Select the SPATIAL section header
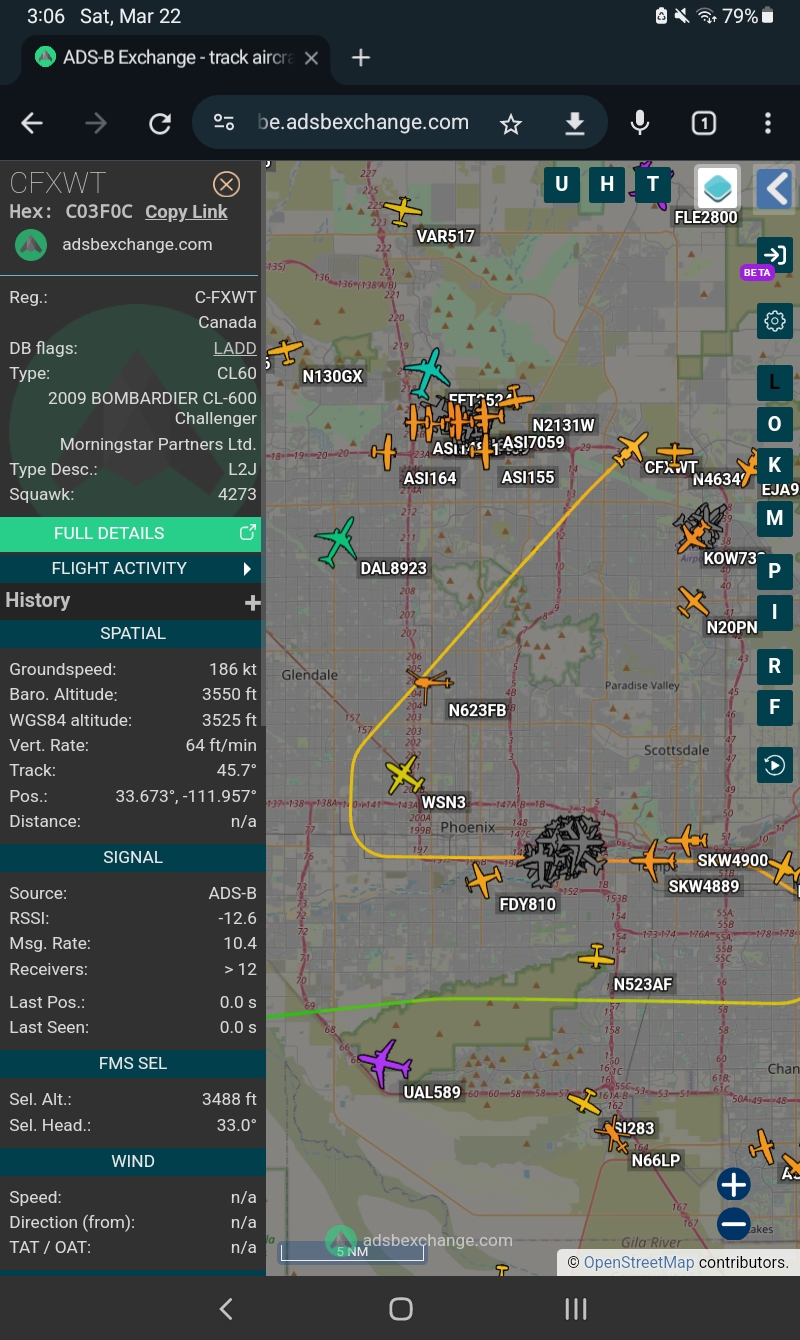 [132, 633]
